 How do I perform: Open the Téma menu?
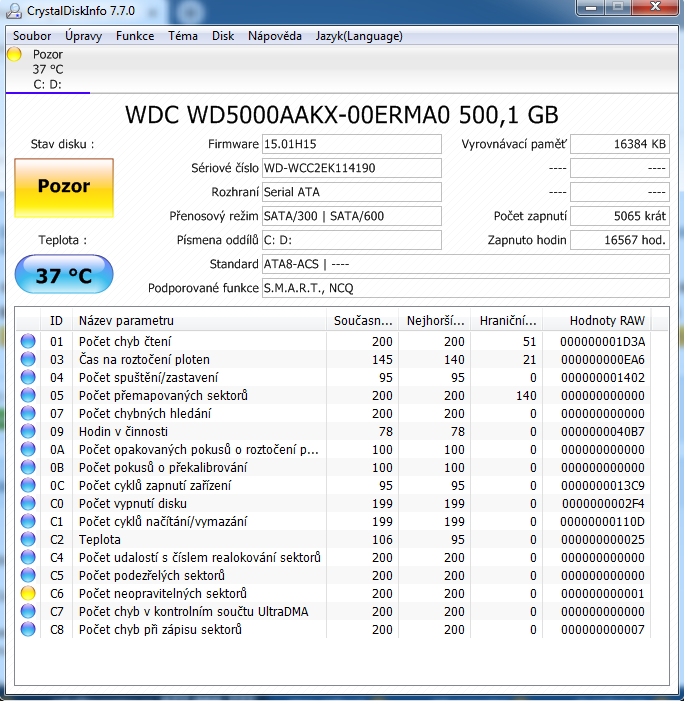tap(183, 36)
